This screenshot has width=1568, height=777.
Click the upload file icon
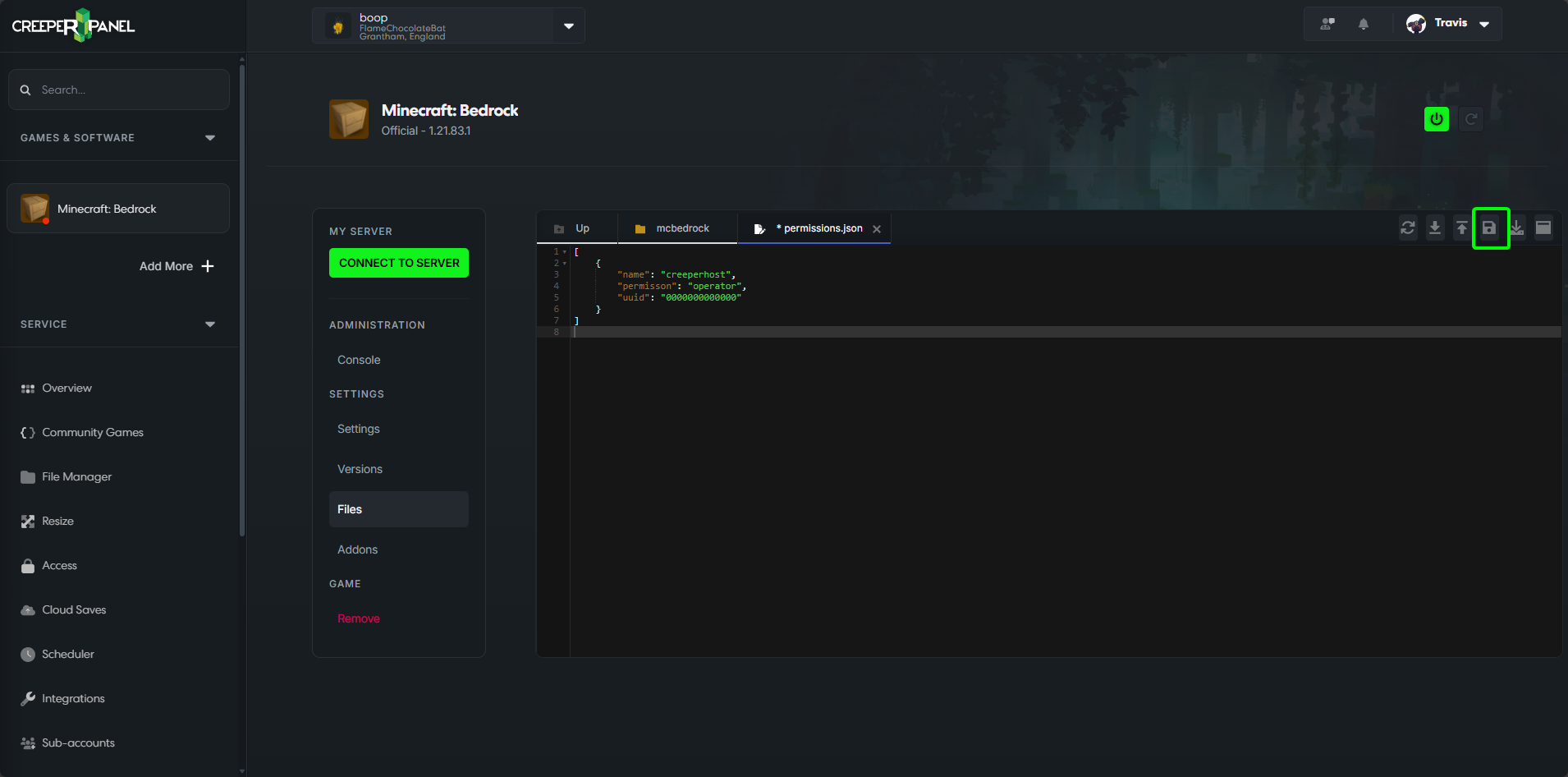click(x=1462, y=228)
